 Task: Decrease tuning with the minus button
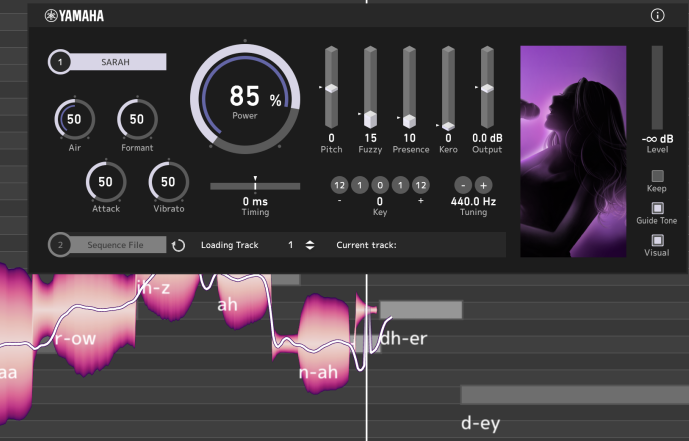click(463, 185)
